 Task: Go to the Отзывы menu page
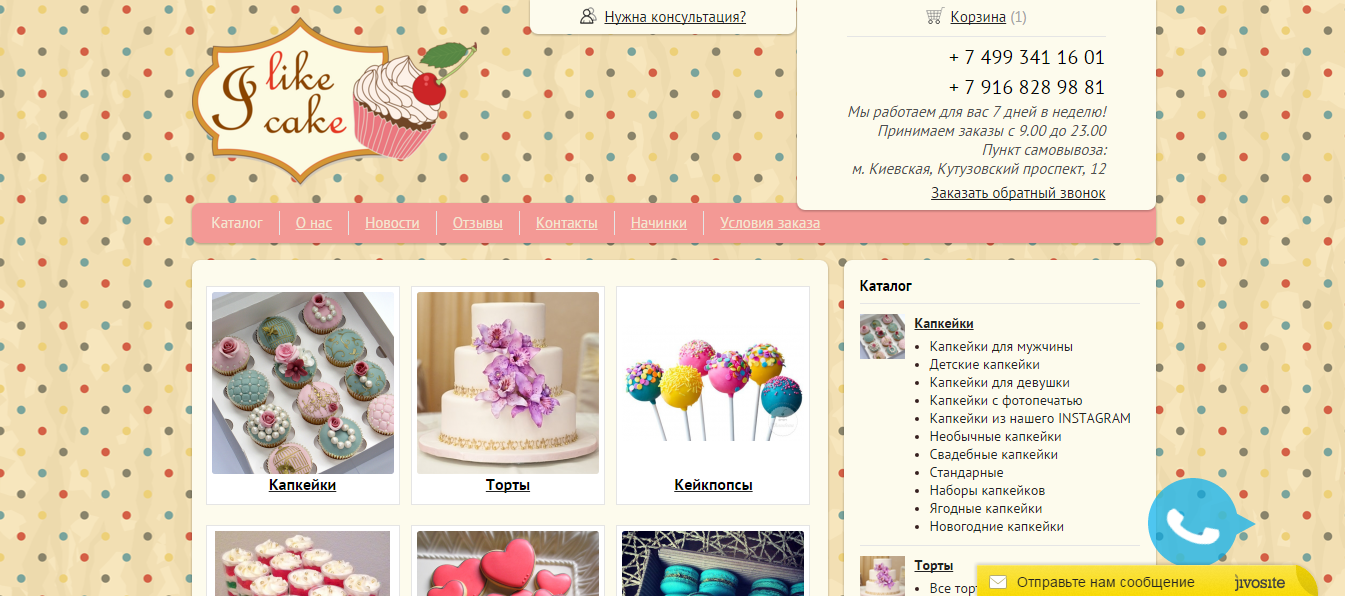pyautogui.click(x=477, y=223)
